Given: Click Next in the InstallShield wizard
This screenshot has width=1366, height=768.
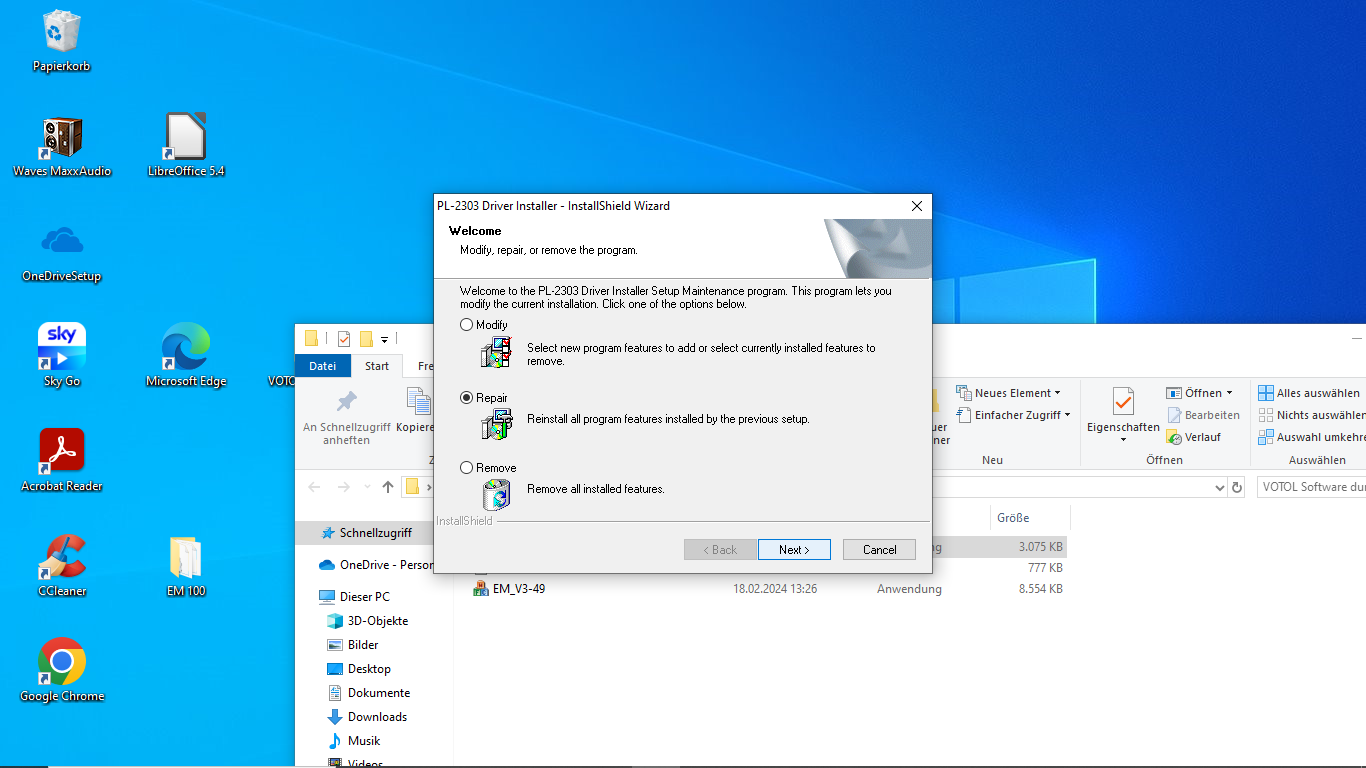Looking at the screenshot, I should click(795, 550).
